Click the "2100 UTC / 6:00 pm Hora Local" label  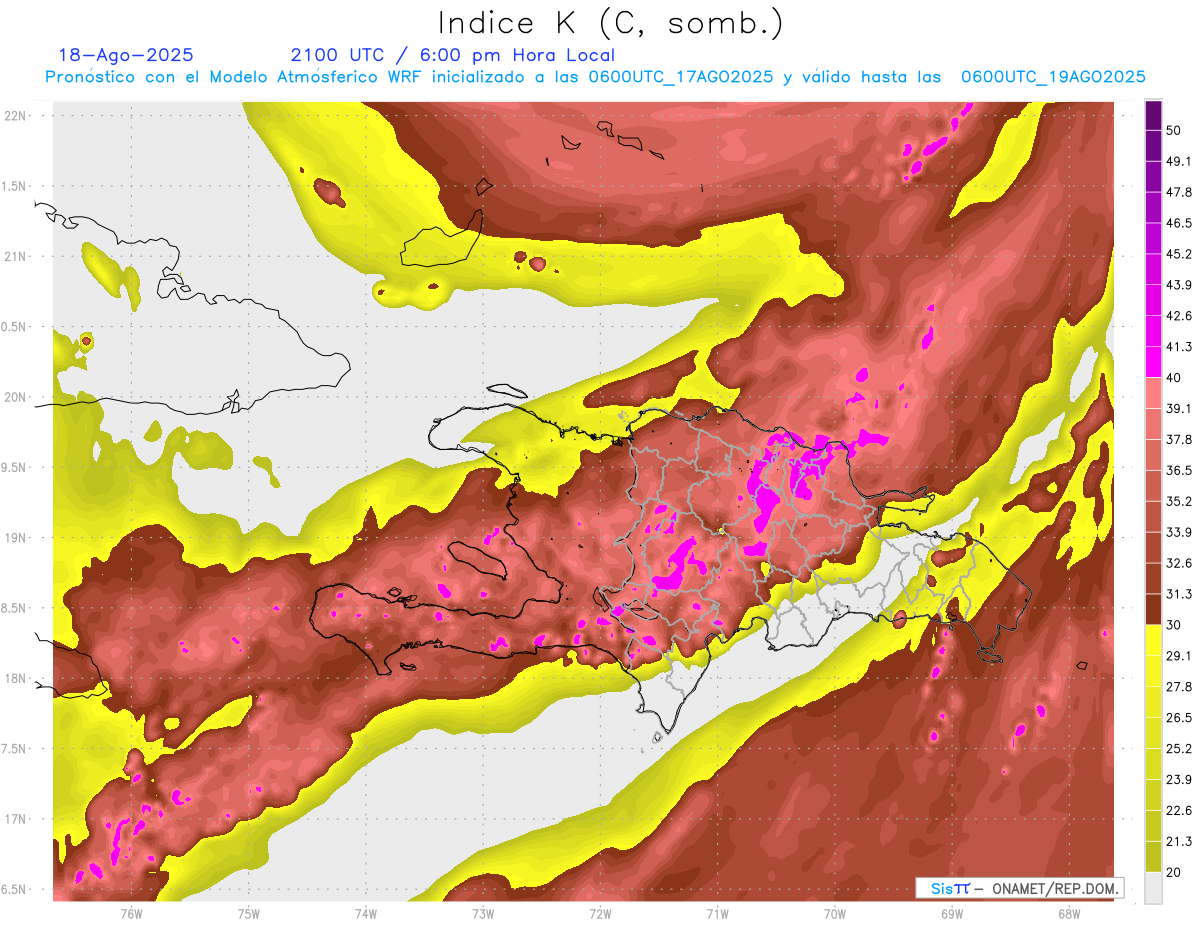[452, 55]
